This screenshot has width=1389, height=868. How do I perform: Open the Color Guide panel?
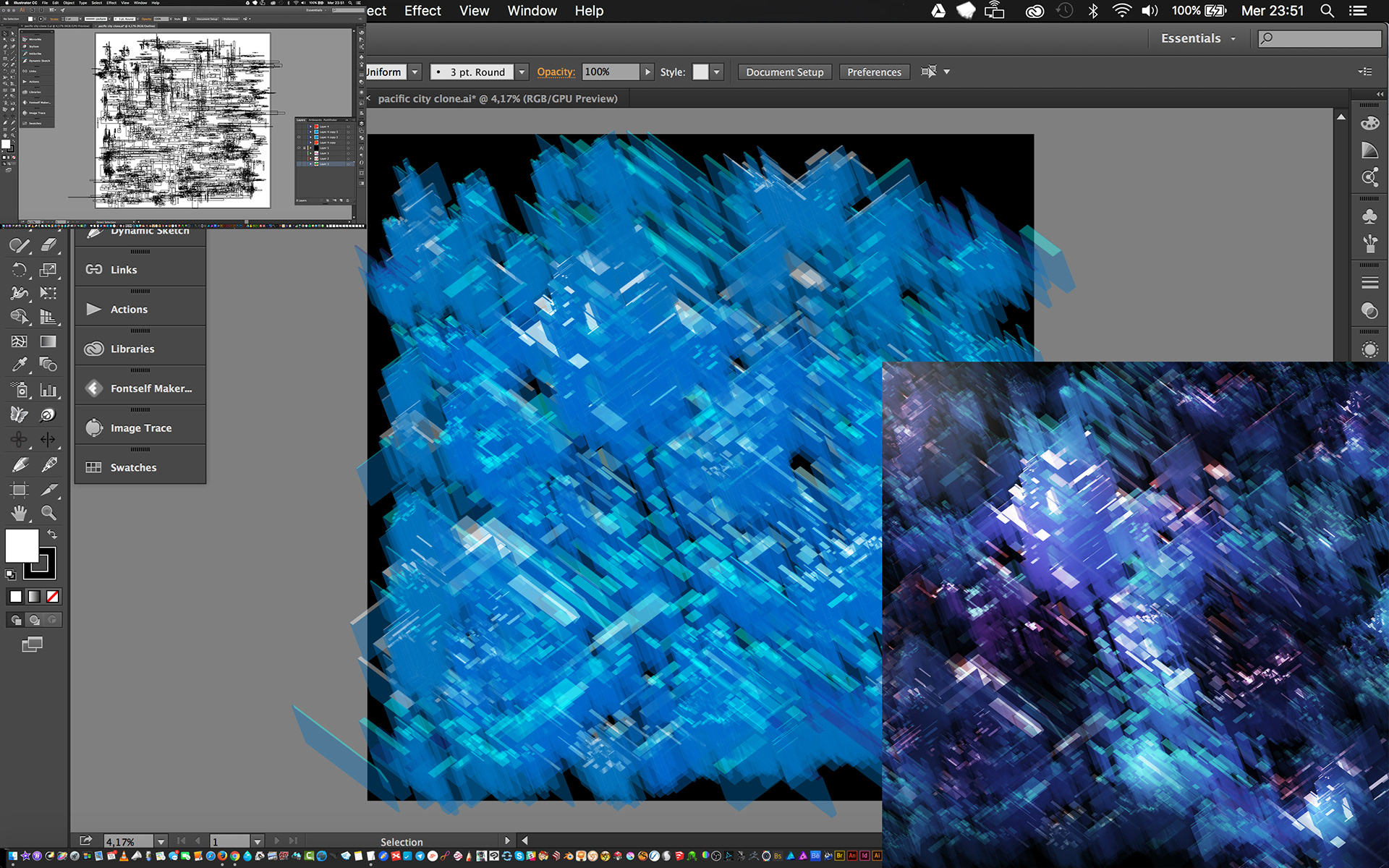click(1369, 150)
